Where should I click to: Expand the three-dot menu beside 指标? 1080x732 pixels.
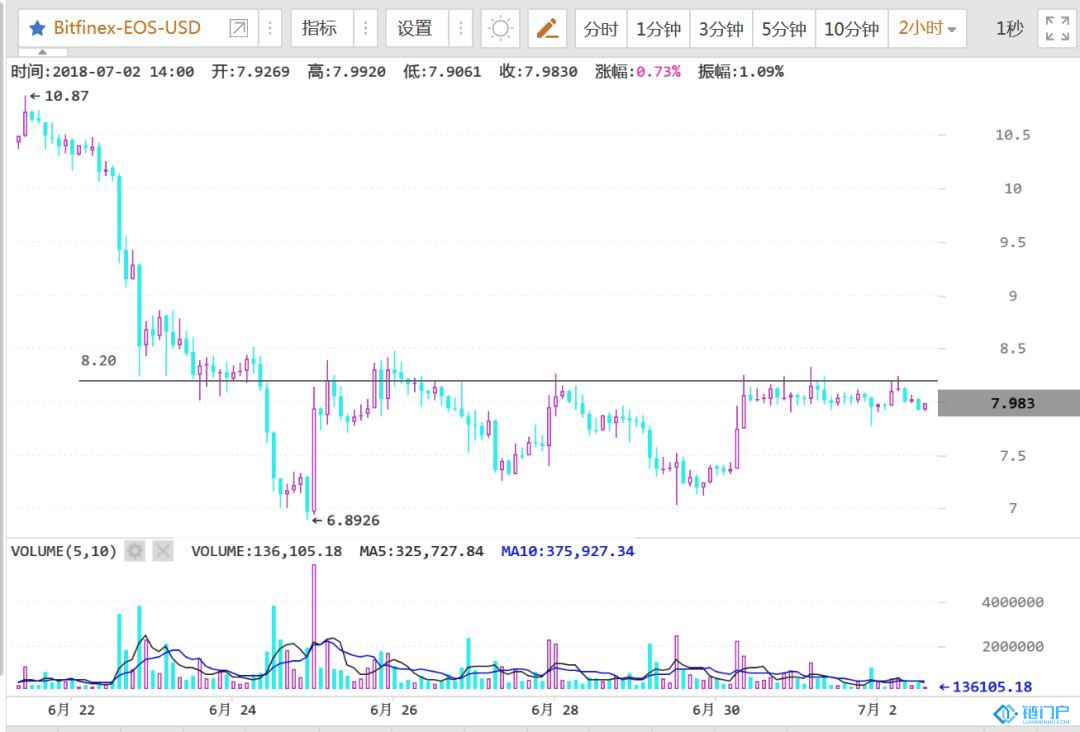coord(365,28)
